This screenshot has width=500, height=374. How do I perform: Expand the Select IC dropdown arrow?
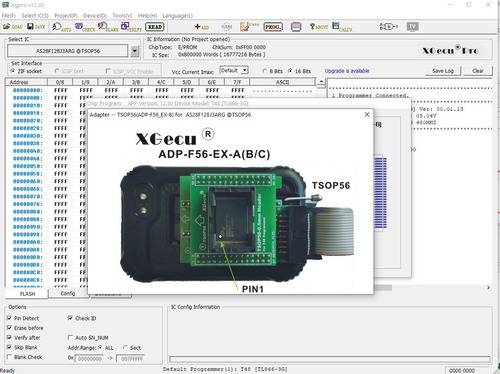(134, 51)
